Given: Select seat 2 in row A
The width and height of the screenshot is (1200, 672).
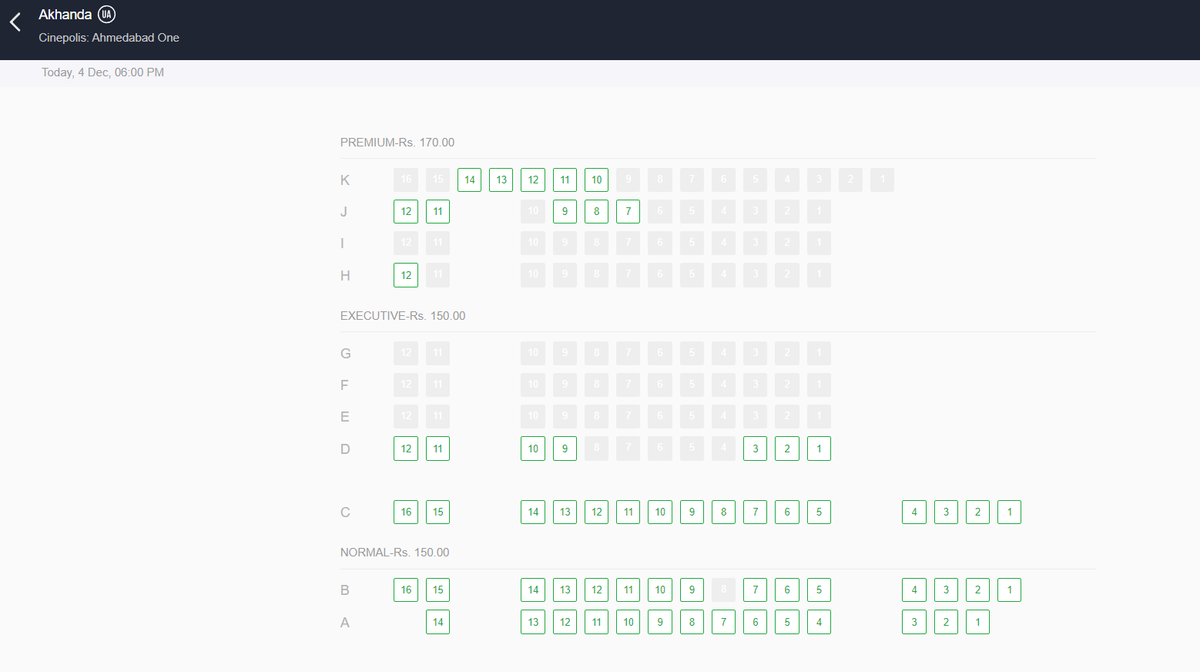Looking at the screenshot, I should (946, 622).
